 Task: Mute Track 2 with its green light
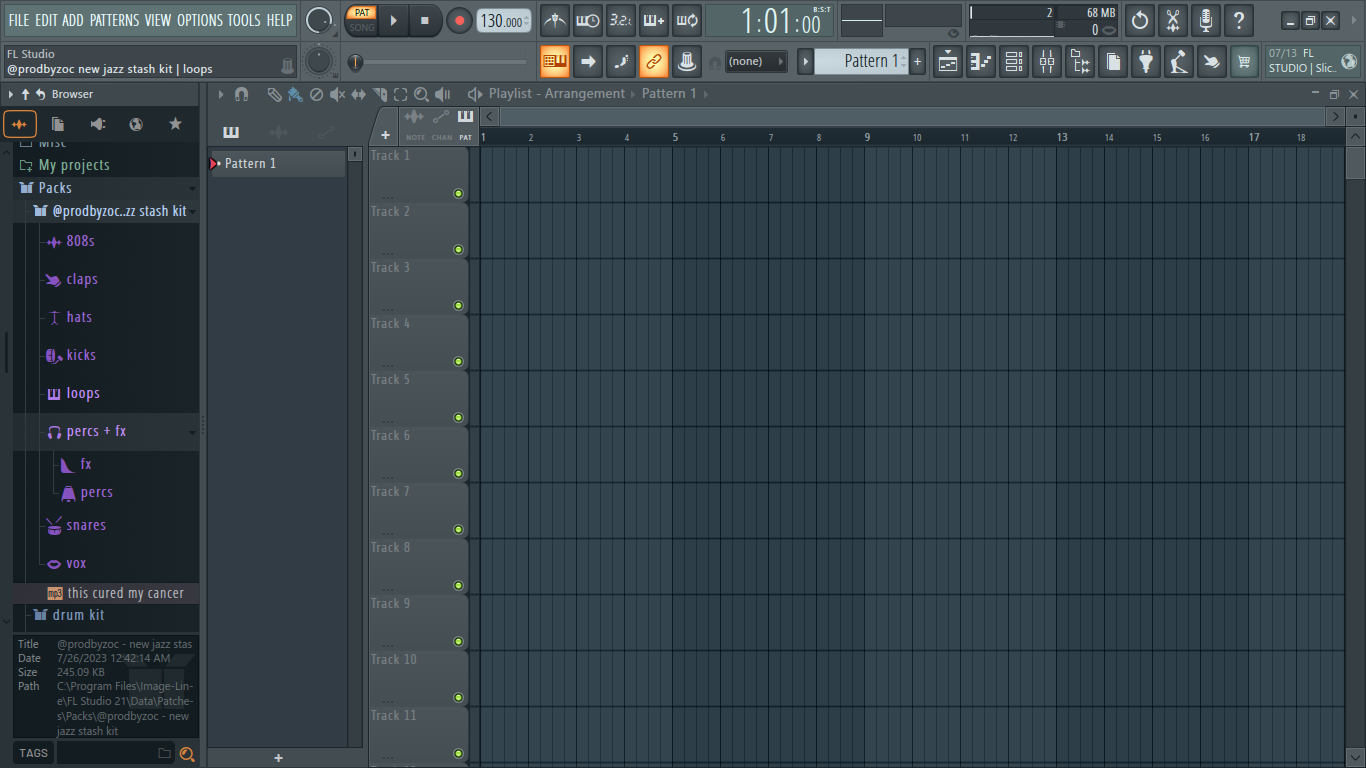pos(458,249)
